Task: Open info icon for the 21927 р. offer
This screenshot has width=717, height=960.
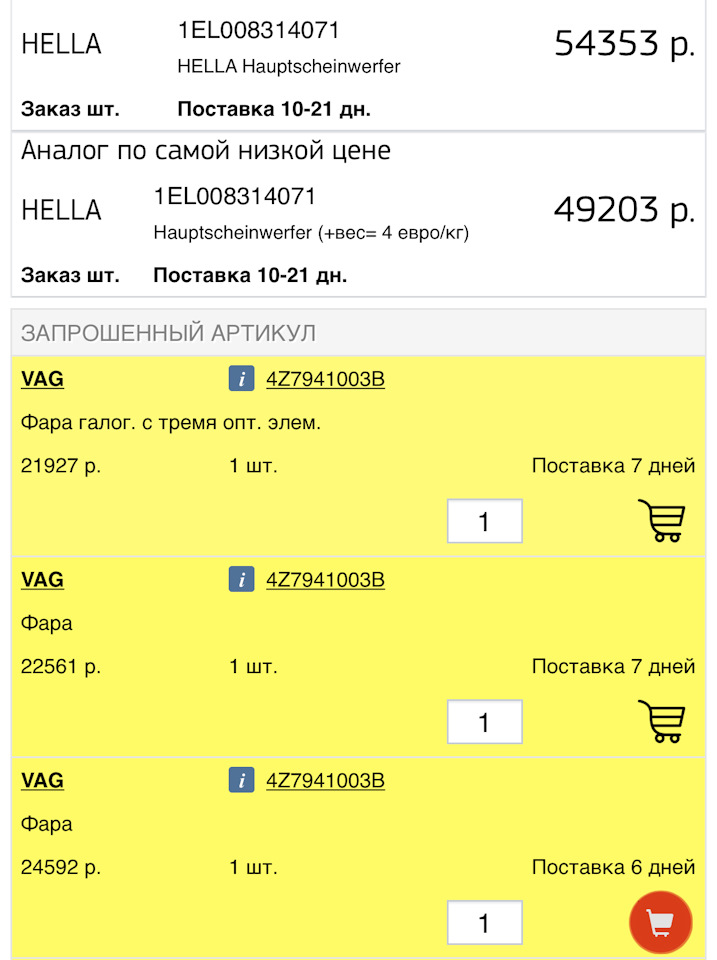Action: 241,379
